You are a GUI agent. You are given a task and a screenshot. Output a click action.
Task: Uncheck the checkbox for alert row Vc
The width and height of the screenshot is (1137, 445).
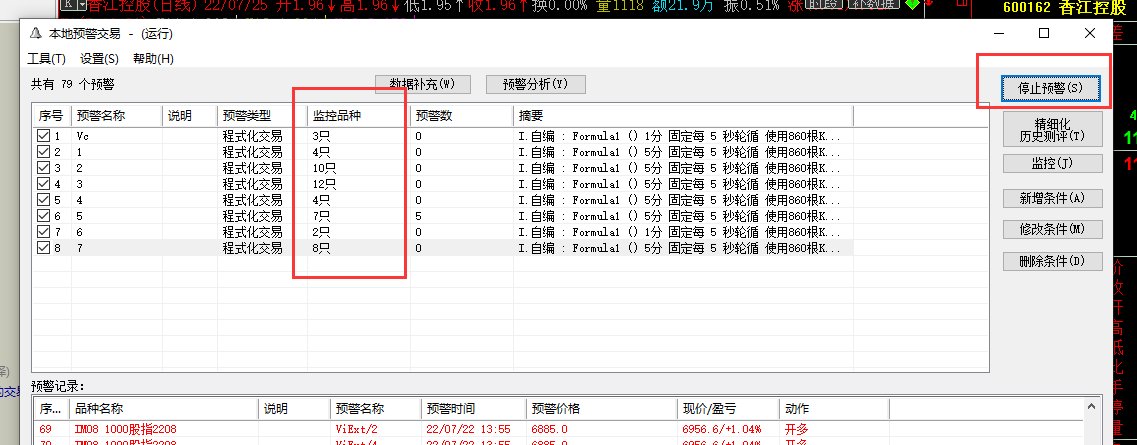click(44, 136)
